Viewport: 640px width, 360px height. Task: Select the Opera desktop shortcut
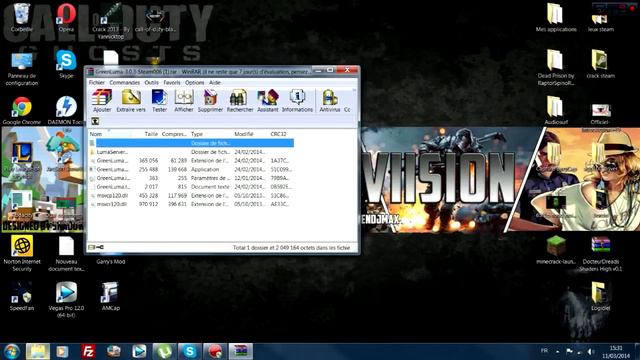tap(66, 18)
